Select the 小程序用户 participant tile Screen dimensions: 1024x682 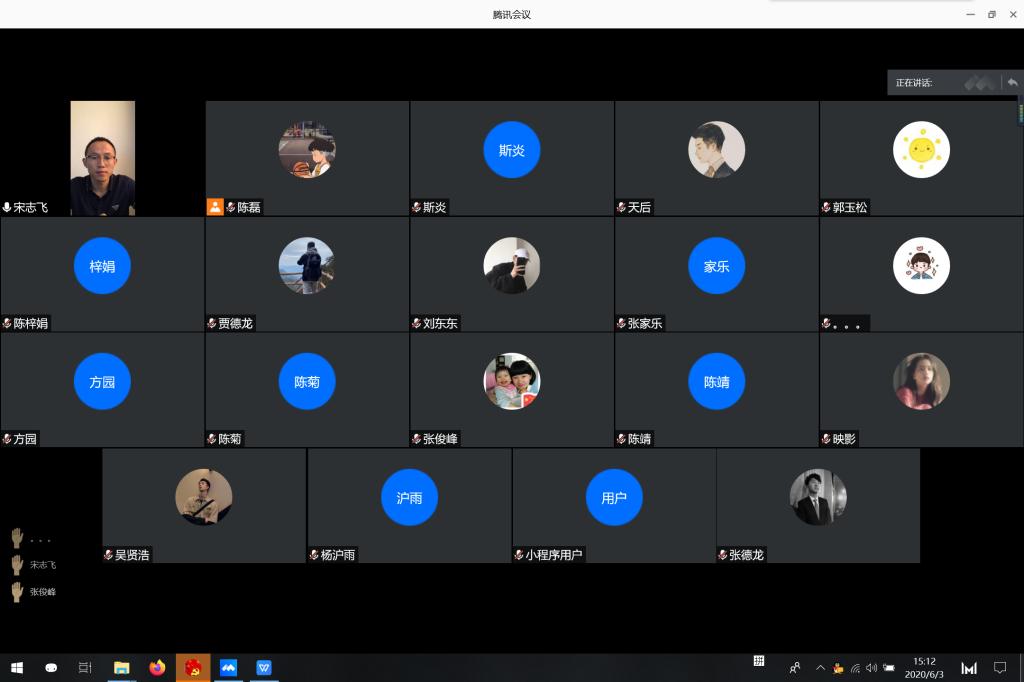(614, 504)
